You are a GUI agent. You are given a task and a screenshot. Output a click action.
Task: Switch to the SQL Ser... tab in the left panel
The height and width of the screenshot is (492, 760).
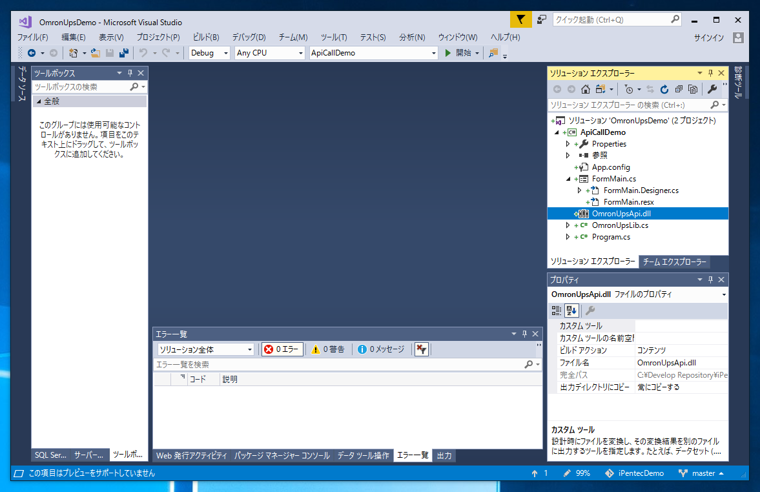[50, 455]
